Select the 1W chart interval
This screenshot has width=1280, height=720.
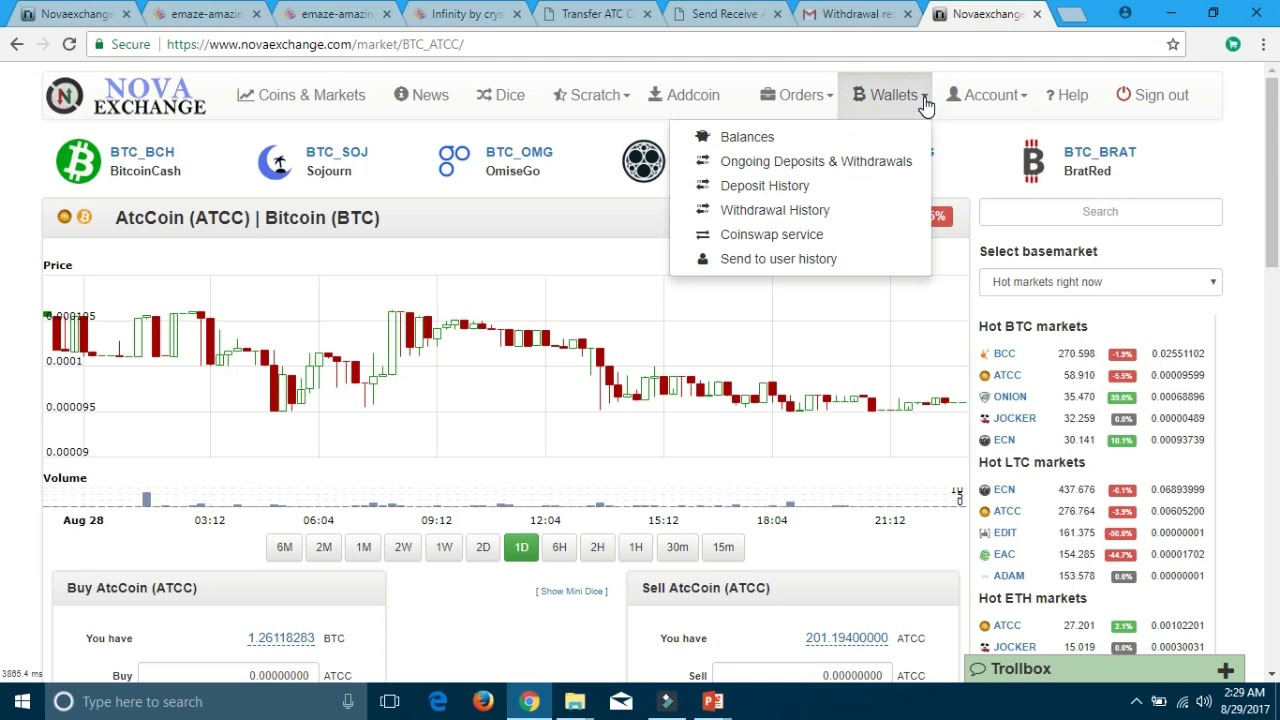444,547
